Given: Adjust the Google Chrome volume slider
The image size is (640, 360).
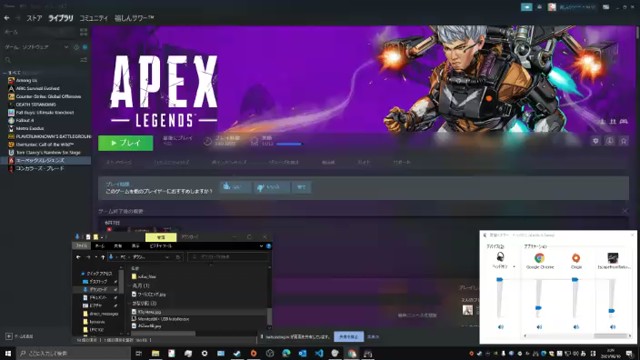Looking at the screenshot, I should 538,308.
